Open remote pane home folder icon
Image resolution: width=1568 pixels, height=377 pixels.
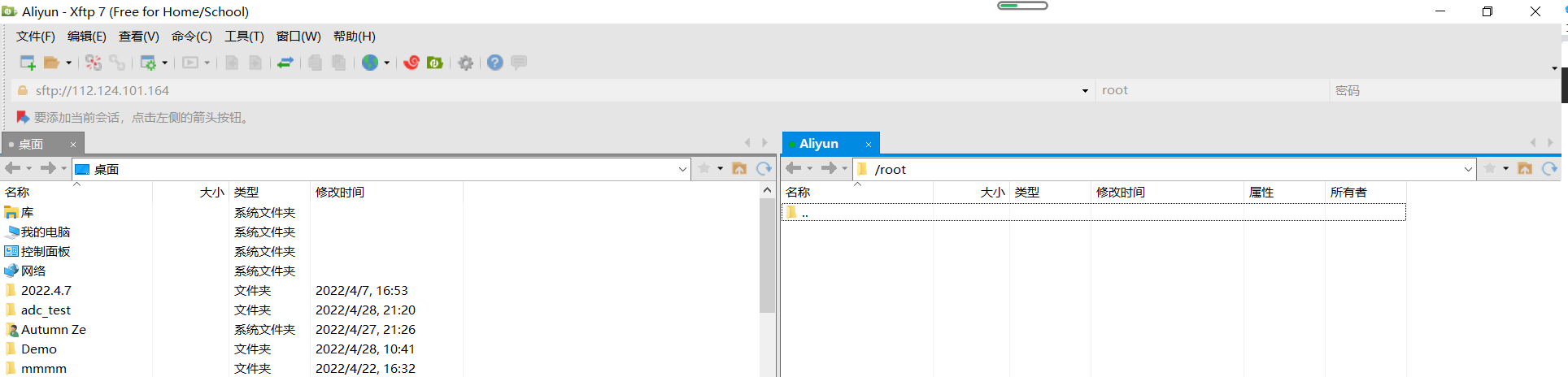tap(1525, 168)
